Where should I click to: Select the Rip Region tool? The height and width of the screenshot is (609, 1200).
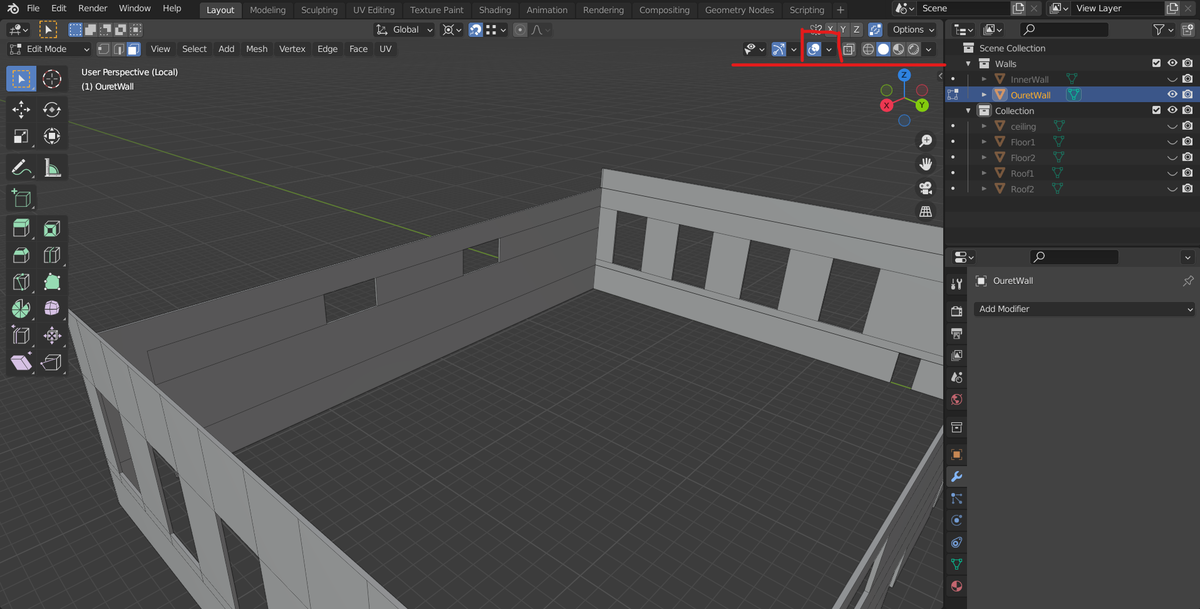coord(52,362)
